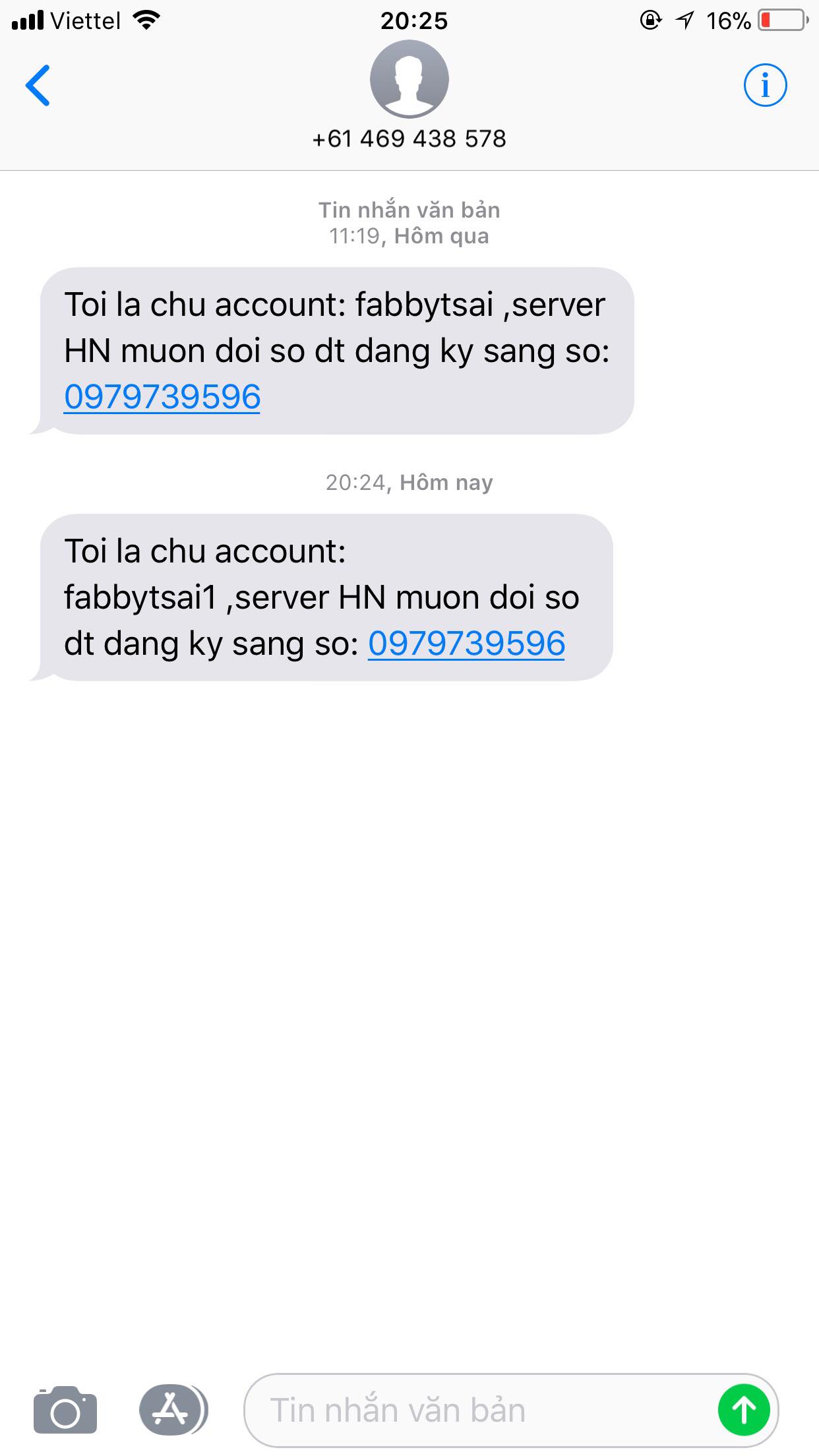Tap the location arrow status icon
This screenshot has height=1456, width=819.
coord(685,20)
